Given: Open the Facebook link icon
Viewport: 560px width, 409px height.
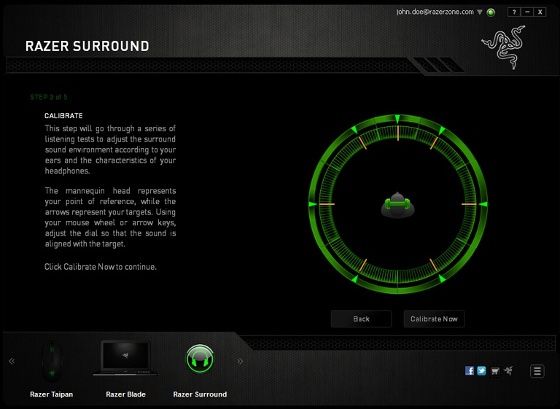Looking at the screenshot, I should 469,370.
